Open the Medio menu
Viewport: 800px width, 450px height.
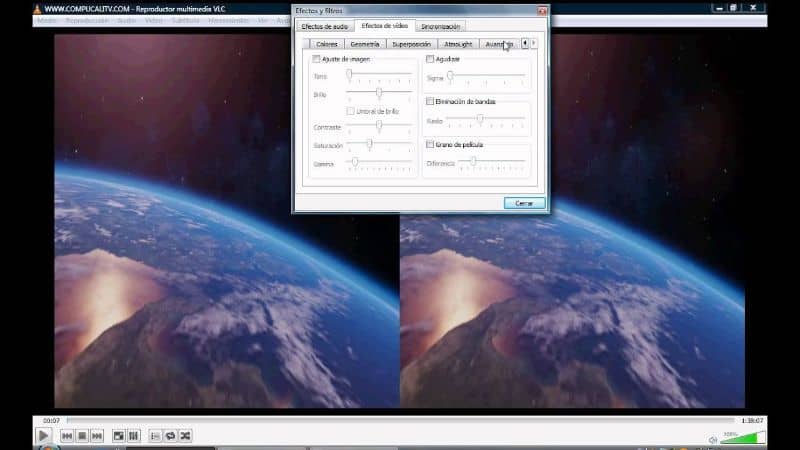46,20
